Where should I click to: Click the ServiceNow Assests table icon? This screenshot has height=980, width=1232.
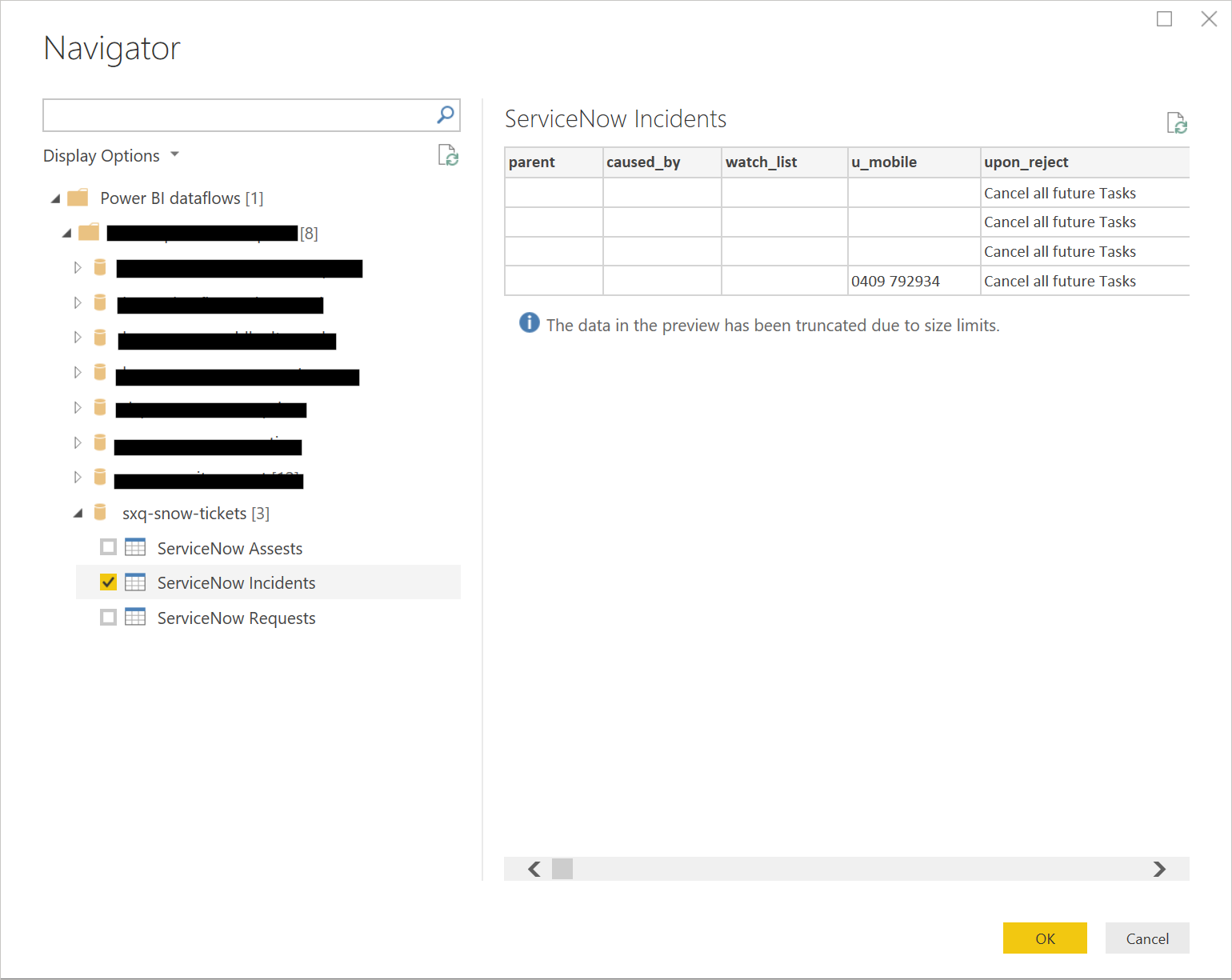(x=135, y=547)
